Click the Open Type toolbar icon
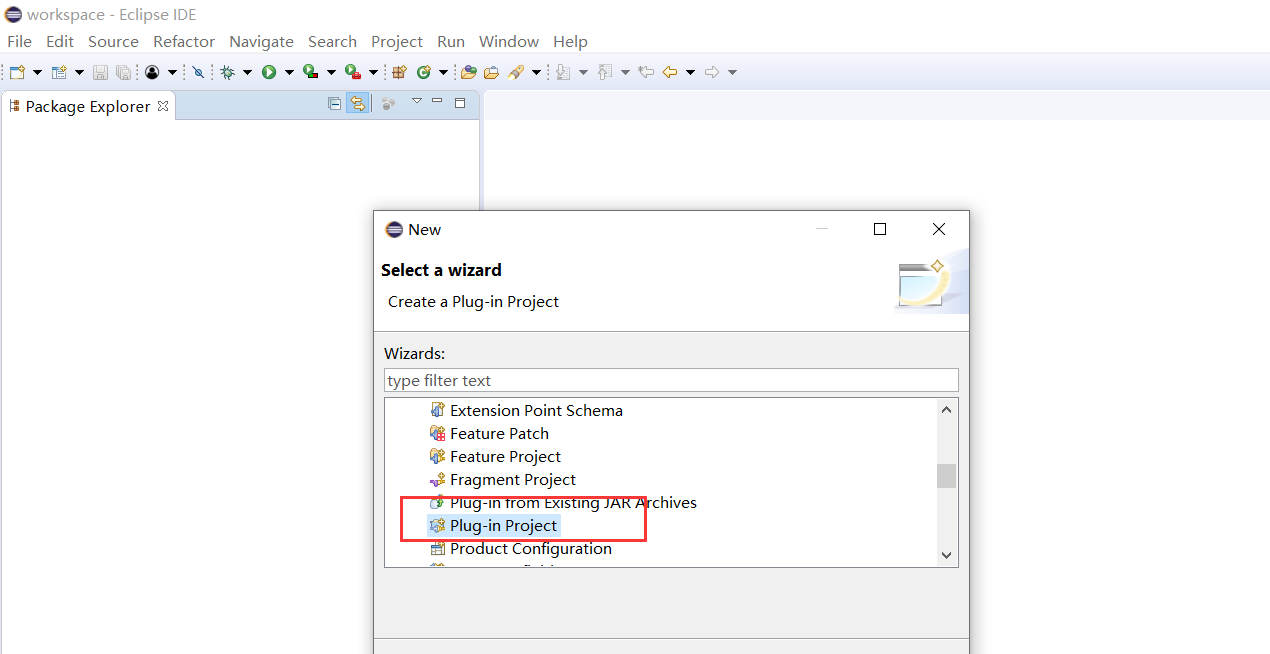 [x=468, y=72]
